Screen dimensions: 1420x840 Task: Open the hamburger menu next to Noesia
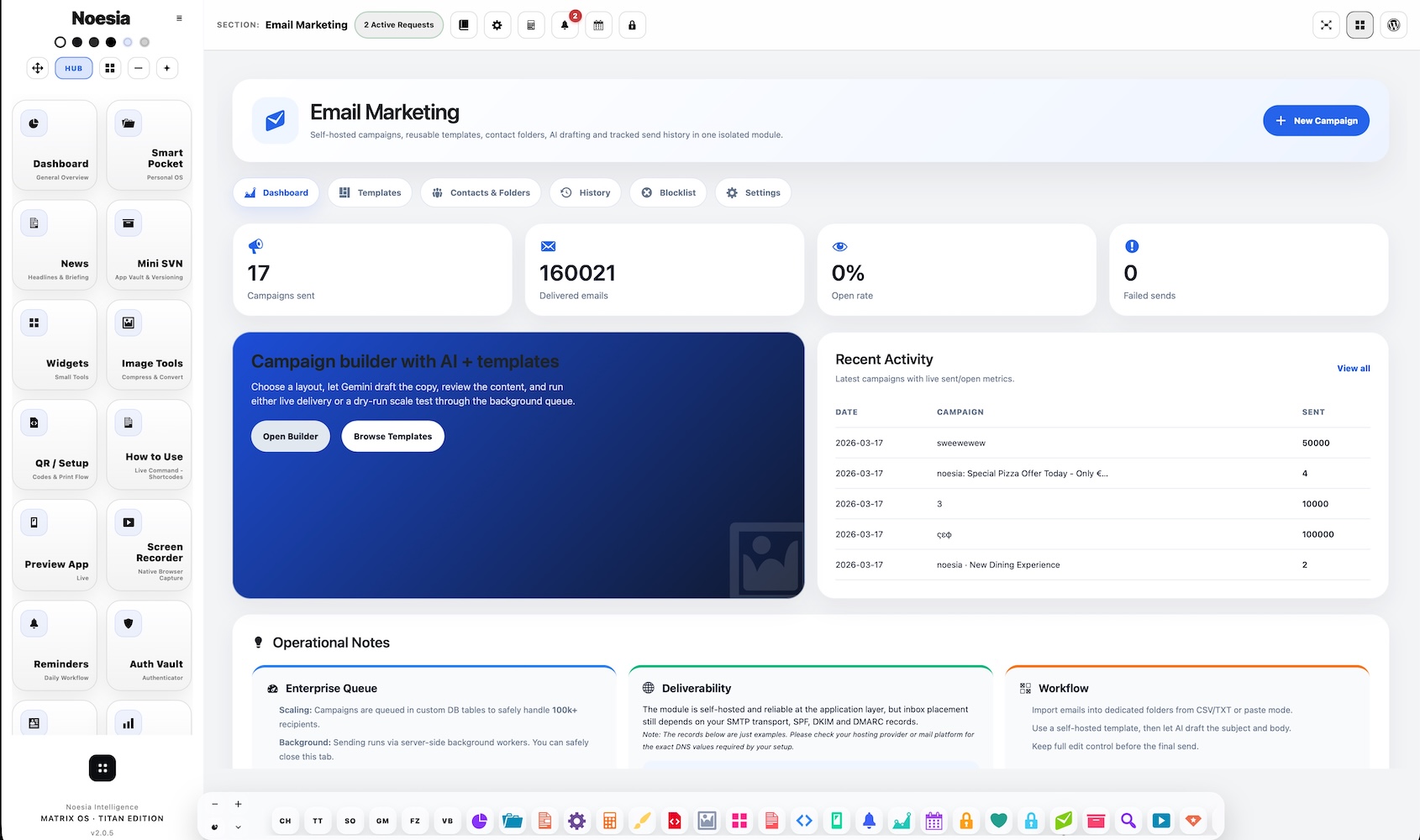point(179,18)
